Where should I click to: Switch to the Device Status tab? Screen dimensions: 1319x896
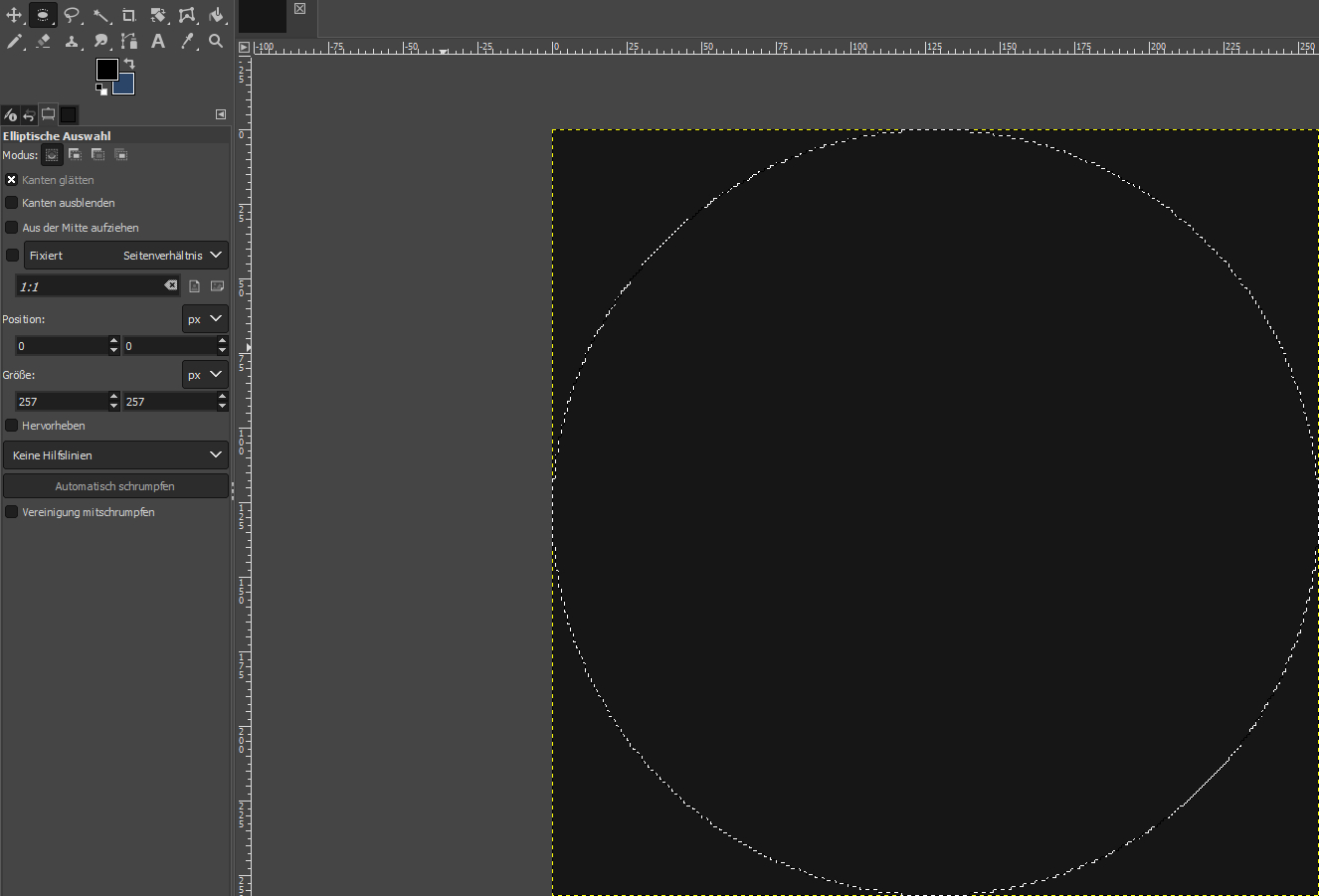pos(48,115)
